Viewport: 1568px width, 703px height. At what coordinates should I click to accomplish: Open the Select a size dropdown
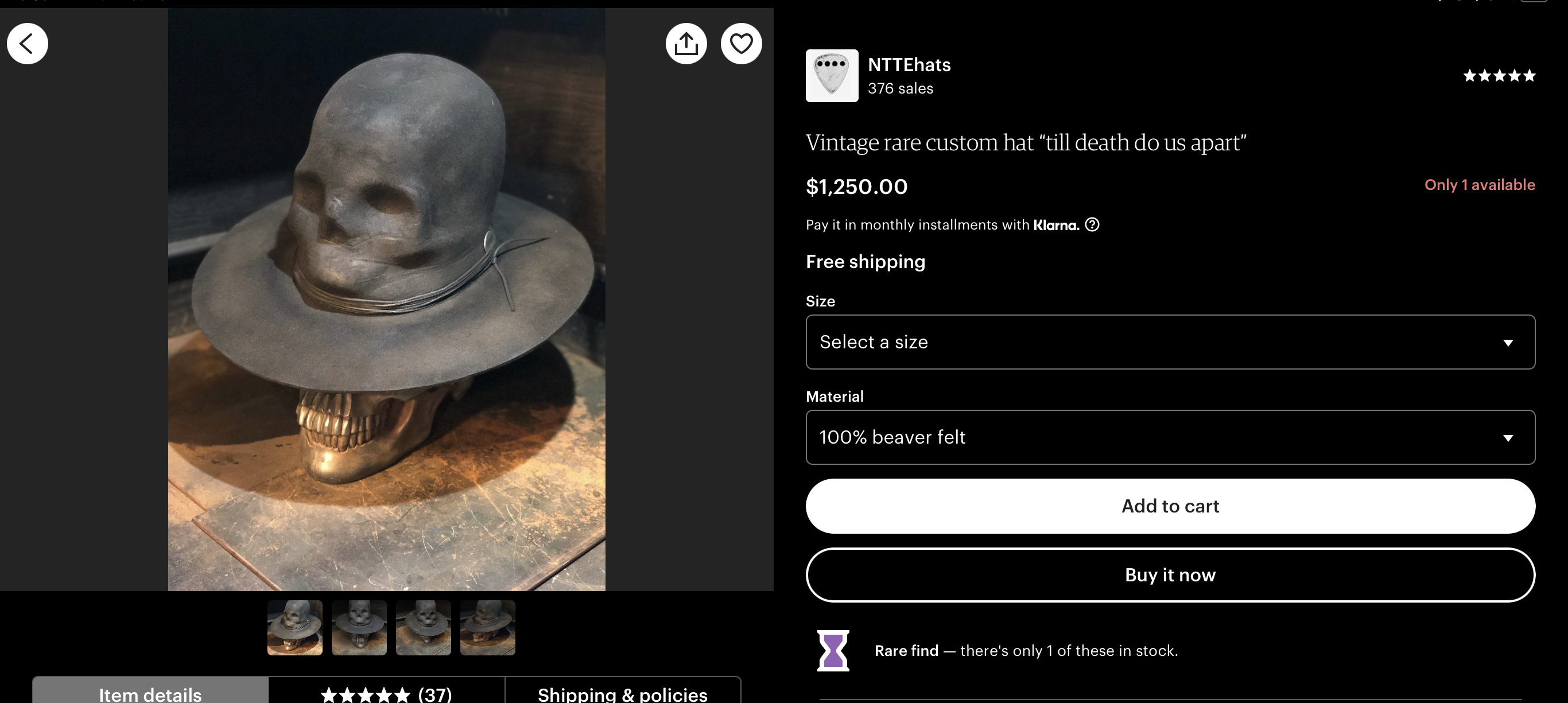click(x=1170, y=341)
